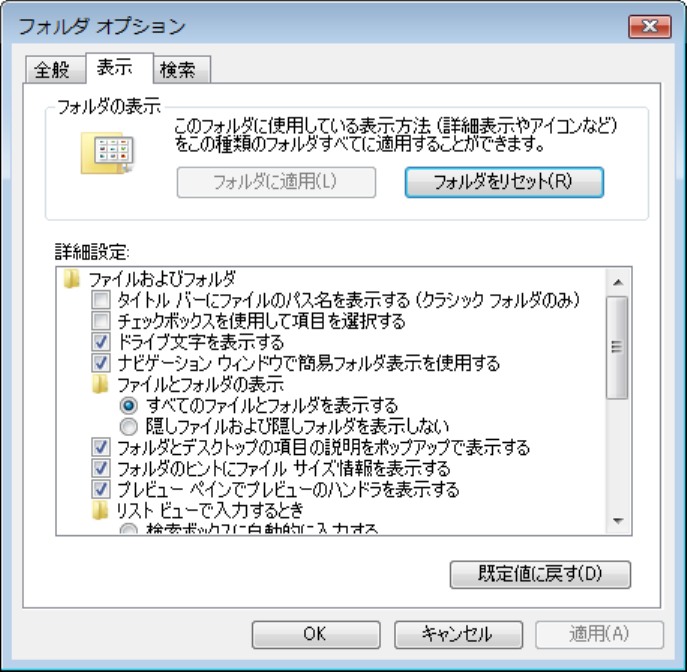Image resolution: width=687 pixels, height=672 pixels.
Task: Click the ファイルおよびフォルダ folder icon
Action: point(71,279)
